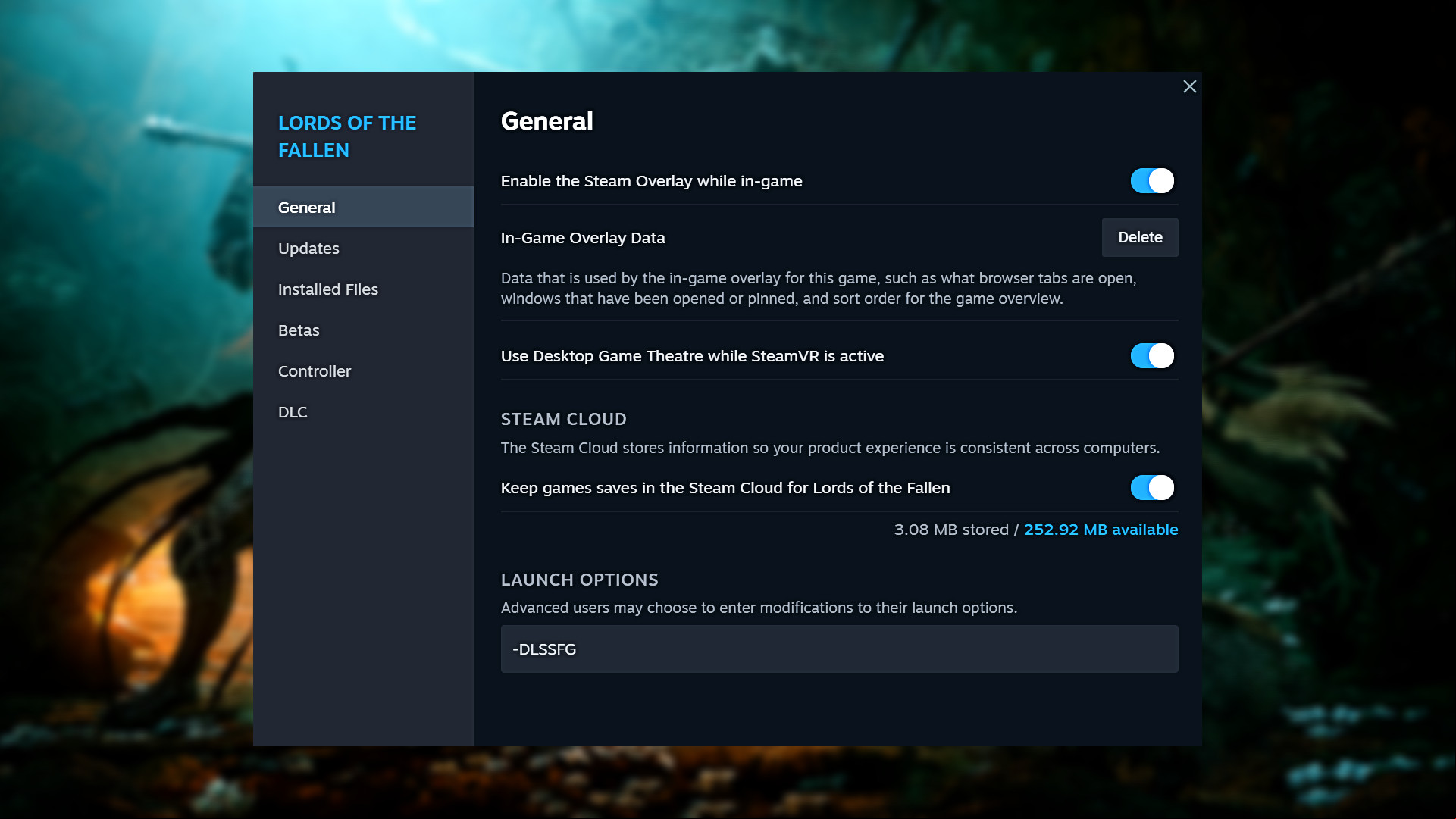Click the Lords of the Fallen title
1456x819 pixels.
point(347,136)
